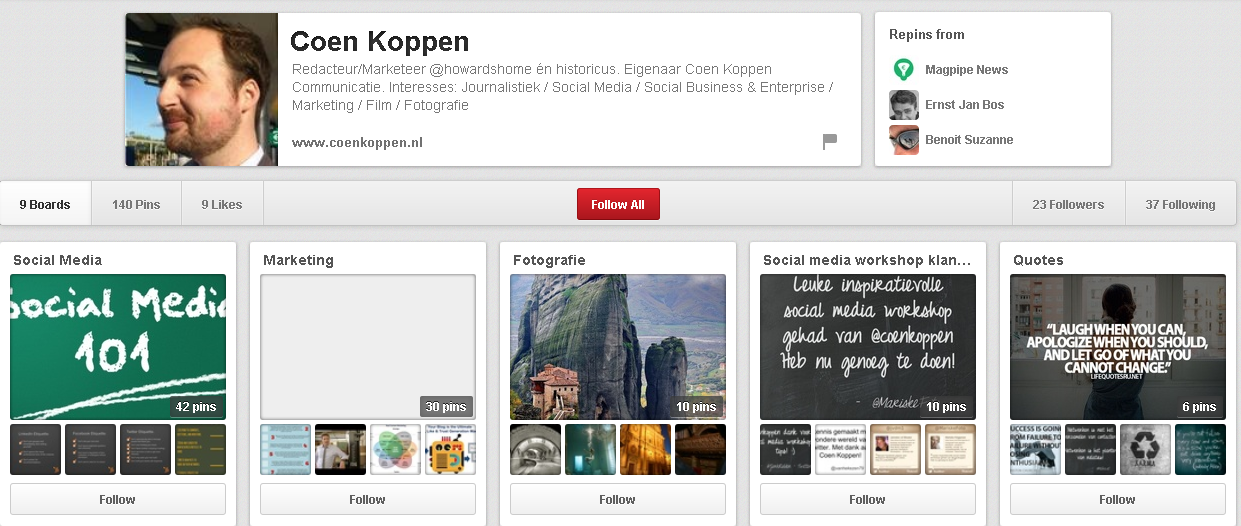The width and height of the screenshot is (1241, 526).
Task: View 23 Followers tab
Action: click(1068, 205)
